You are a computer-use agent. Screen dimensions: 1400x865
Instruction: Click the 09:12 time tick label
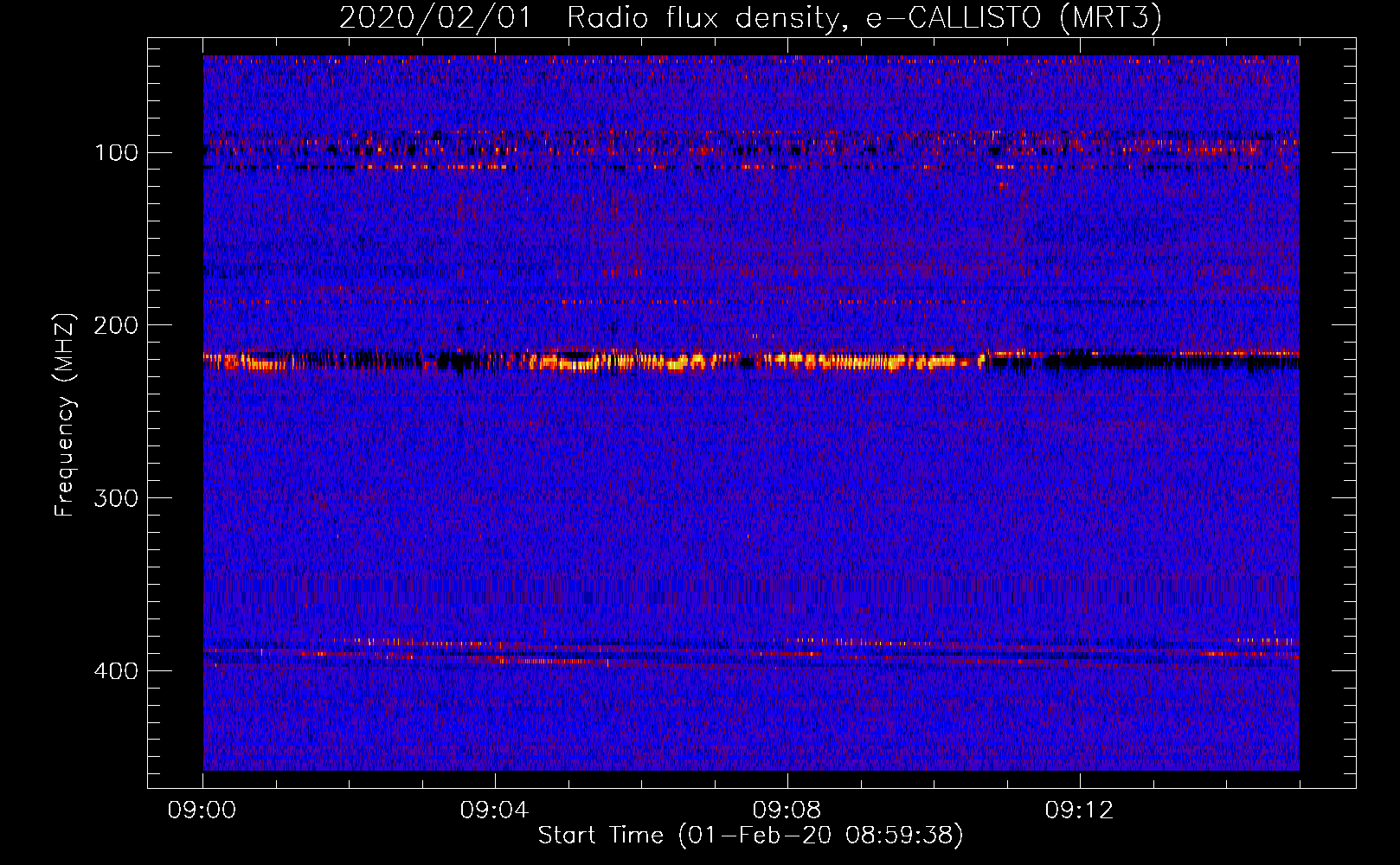1080,811
